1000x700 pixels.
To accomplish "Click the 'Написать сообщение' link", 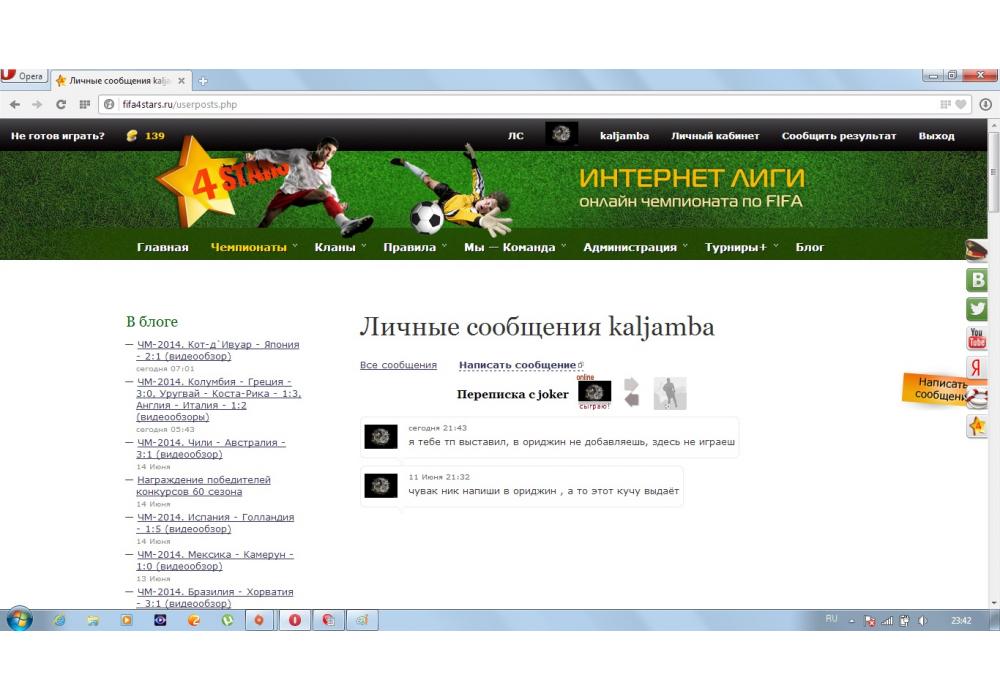I will tap(518, 365).
